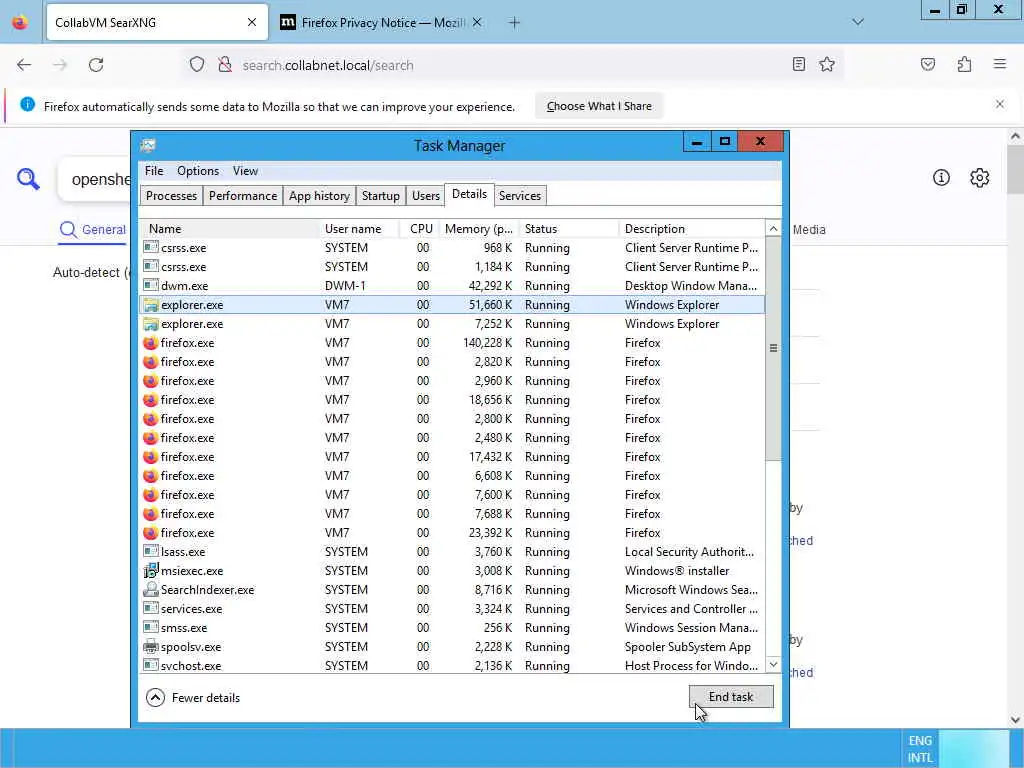This screenshot has width=1024, height=768.
Task: Click icon of firefox.exe using 140,228 K
Action: tap(151, 343)
